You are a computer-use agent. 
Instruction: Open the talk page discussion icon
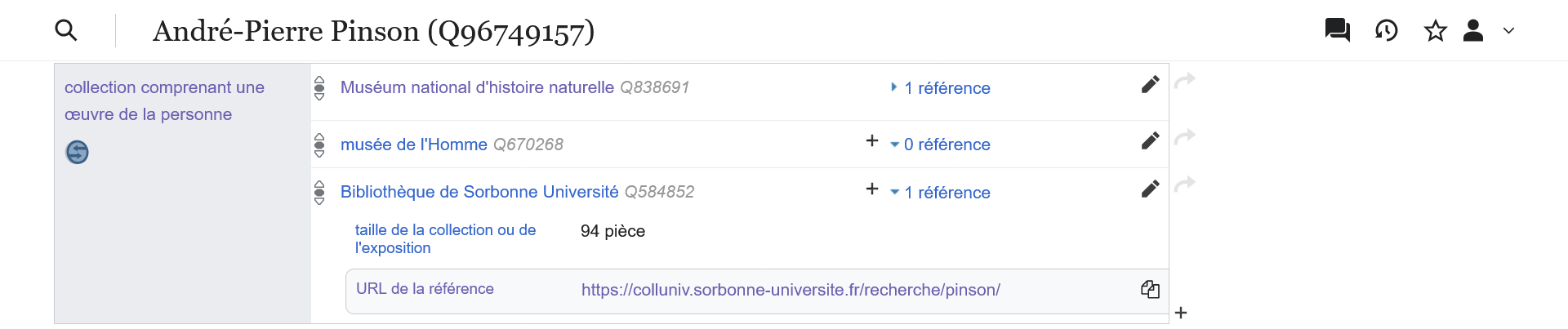click(x=1337, y=31)
